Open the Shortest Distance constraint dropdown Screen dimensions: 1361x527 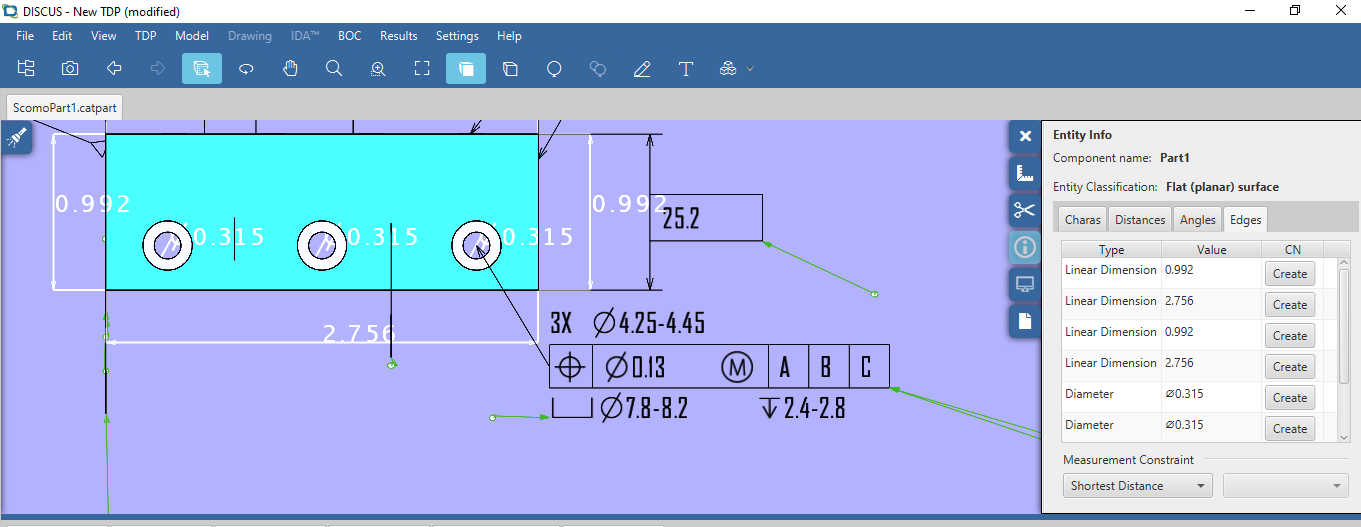tap(1137, 486)
